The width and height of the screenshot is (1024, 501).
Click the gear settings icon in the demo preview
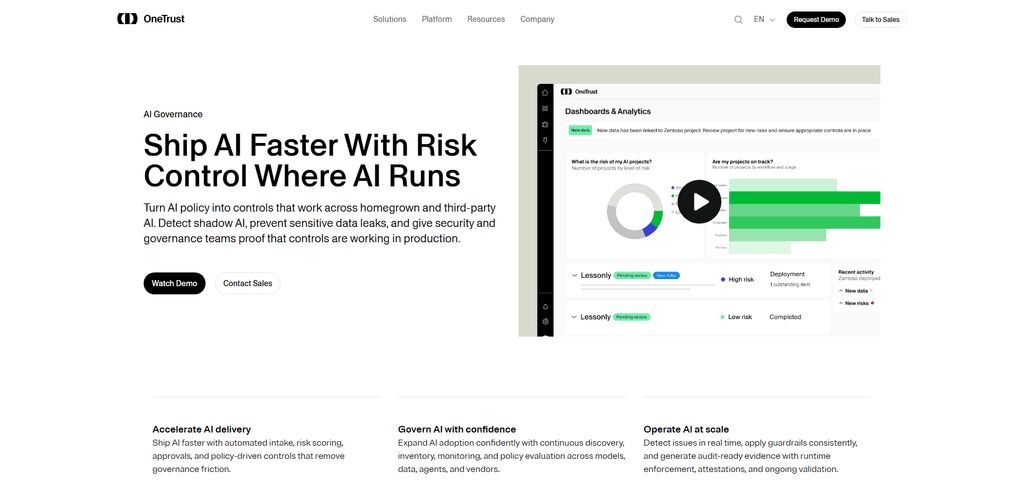[545, 321]
